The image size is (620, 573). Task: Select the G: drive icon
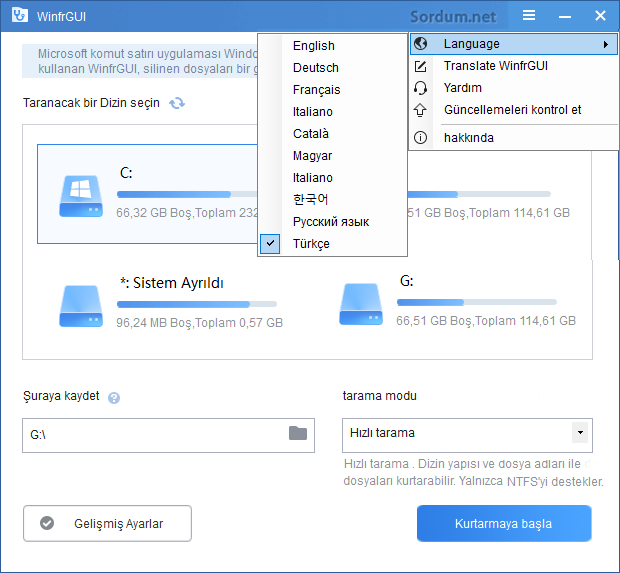361,304
